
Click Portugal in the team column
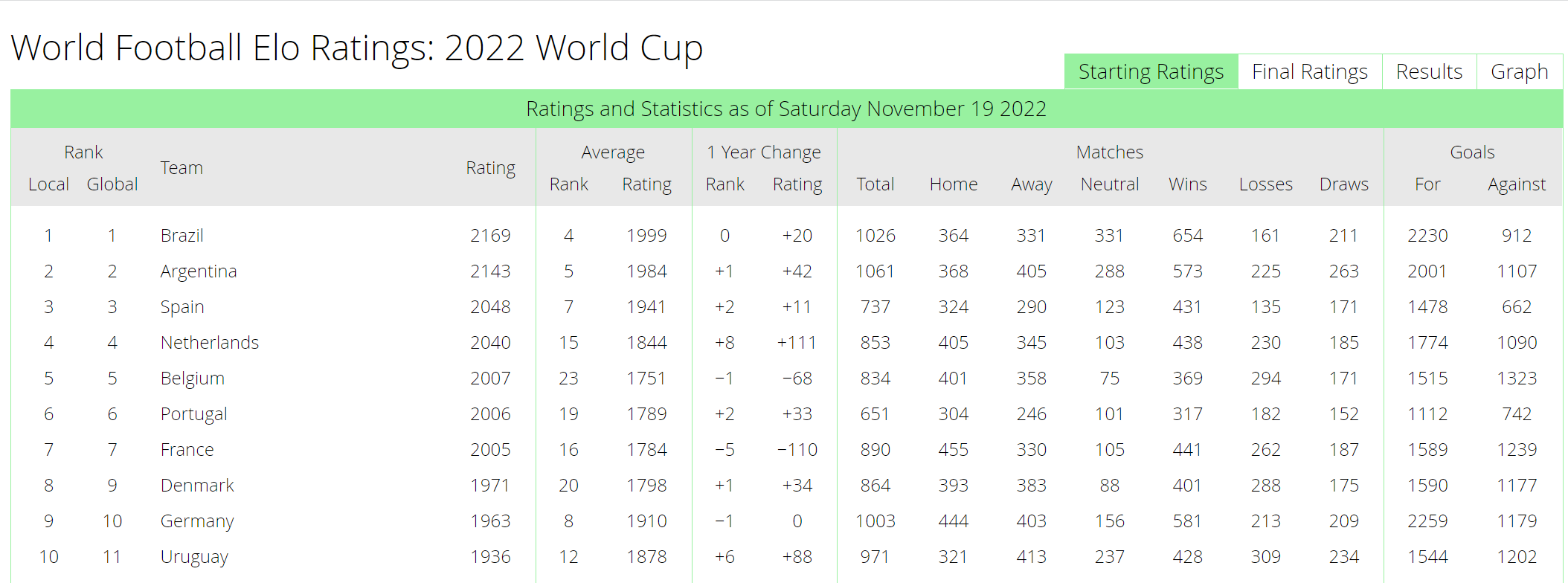coord(193,413)
